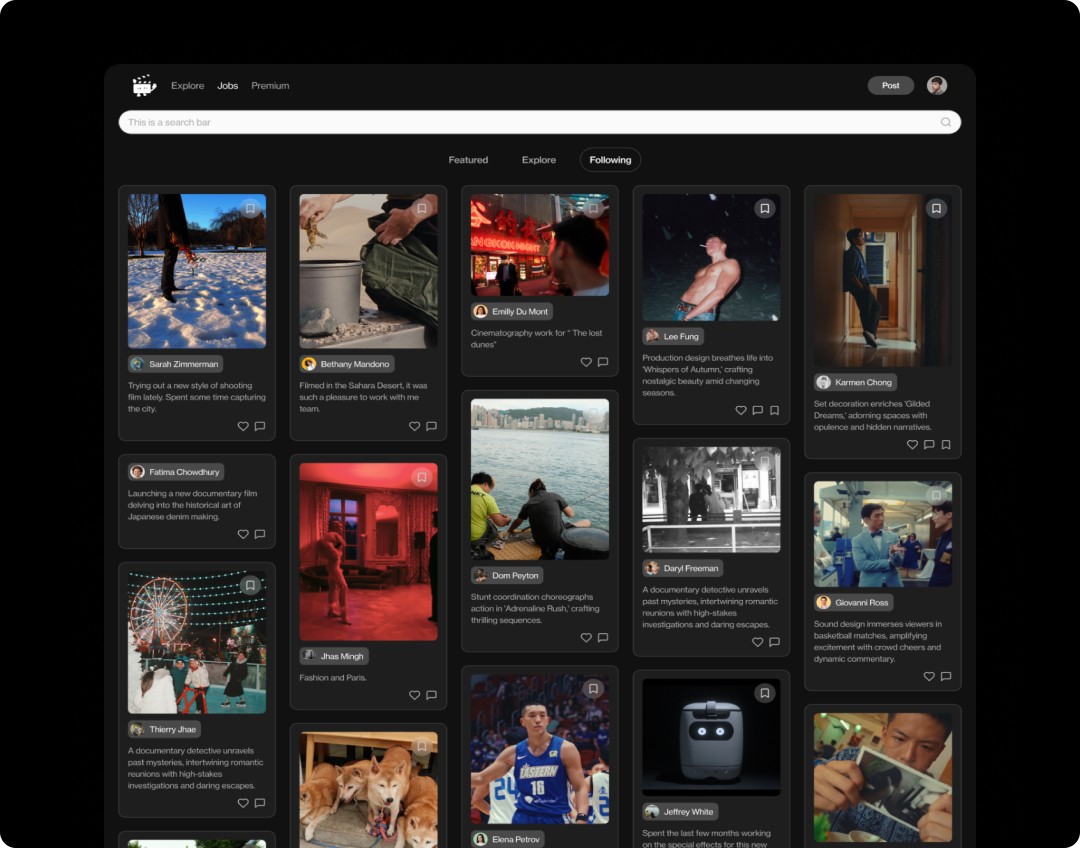The width and height of the screenshot is (1080, 848).
Task: Like Giovanni Ross's post
Action: click(x=929, y=676)
